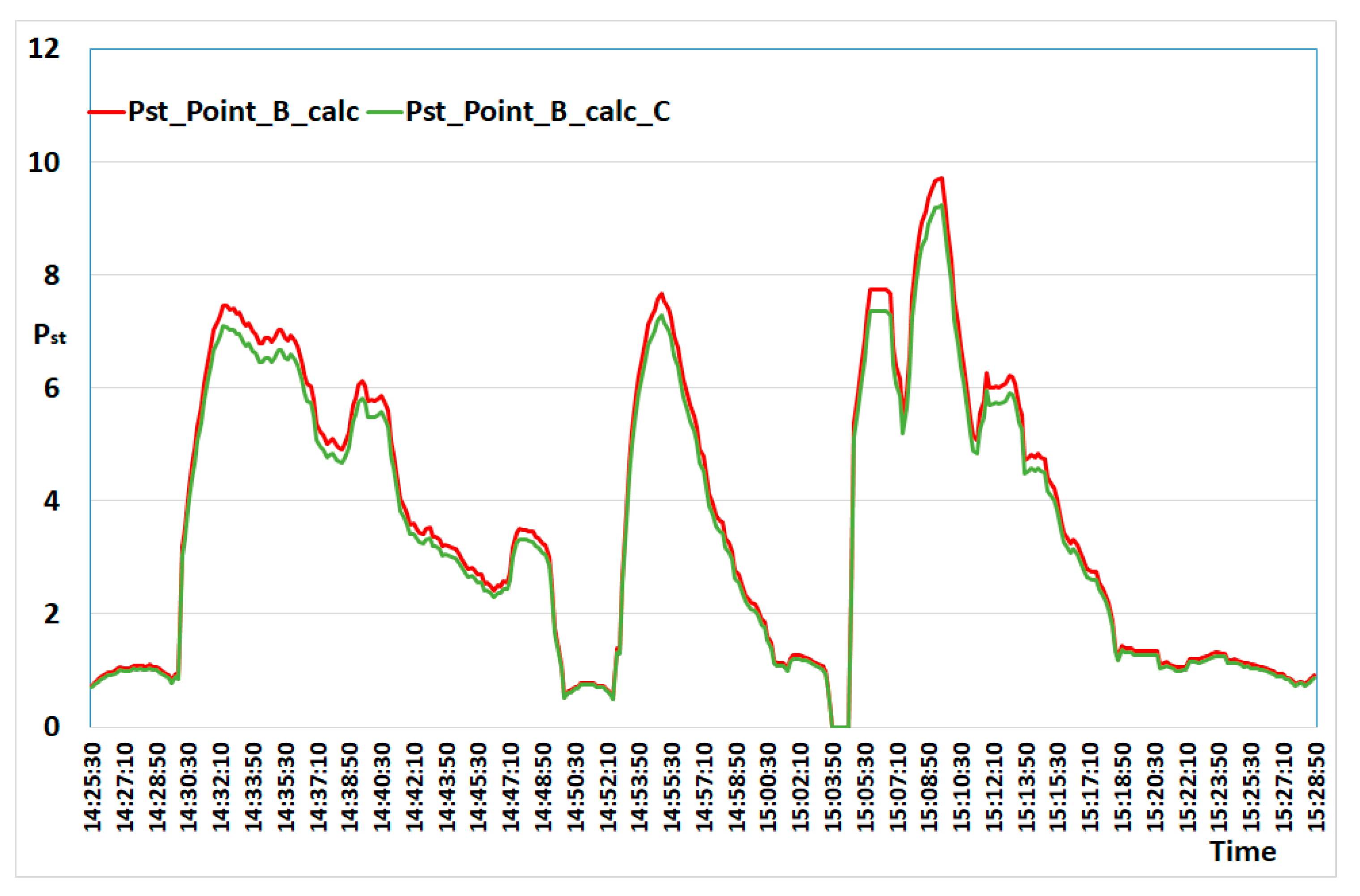Click the 15:08:50 time axis label

click(x=930, y=787)
